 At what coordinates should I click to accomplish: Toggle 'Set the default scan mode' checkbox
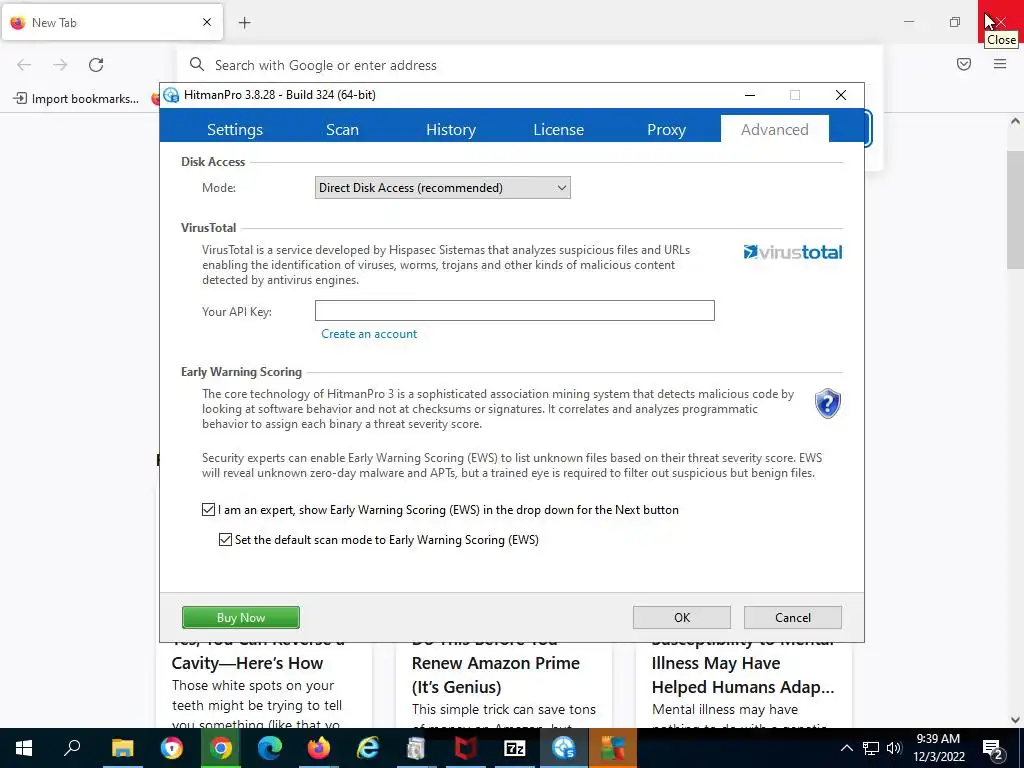(225, 539)
